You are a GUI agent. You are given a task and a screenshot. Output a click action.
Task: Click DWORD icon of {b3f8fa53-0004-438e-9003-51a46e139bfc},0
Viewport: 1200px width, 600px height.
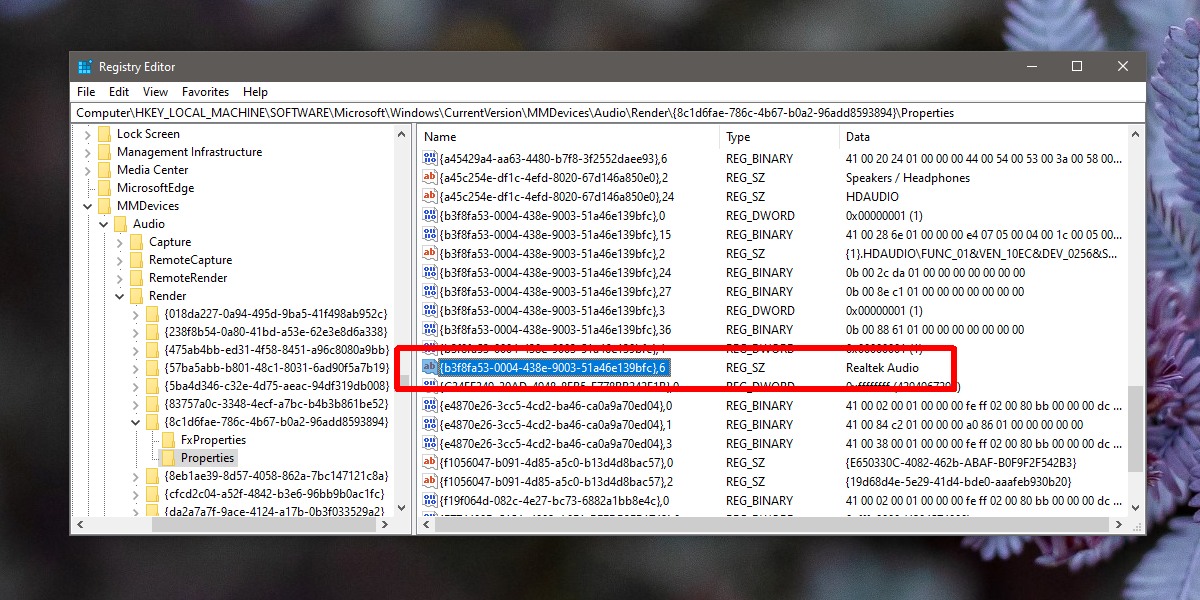(430, 216)
